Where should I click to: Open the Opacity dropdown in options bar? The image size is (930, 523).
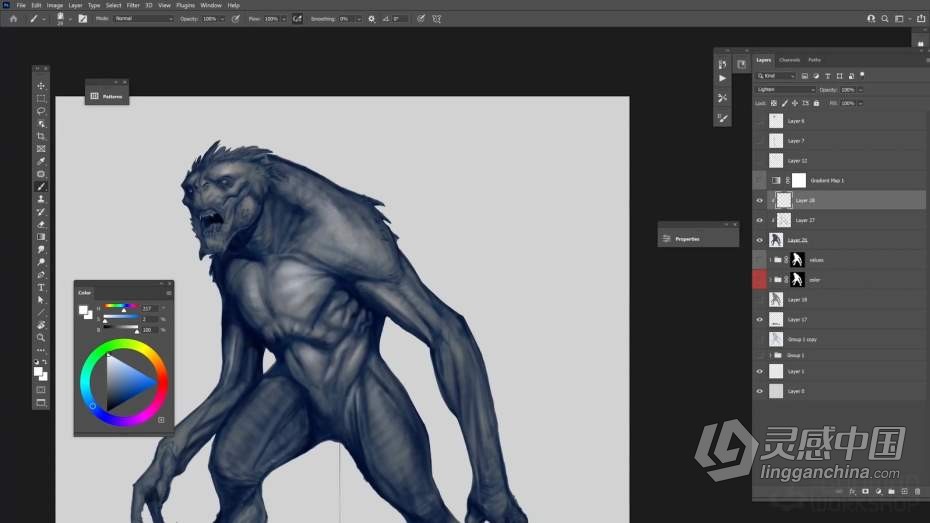pyautogui.click(x=222, y=19)
